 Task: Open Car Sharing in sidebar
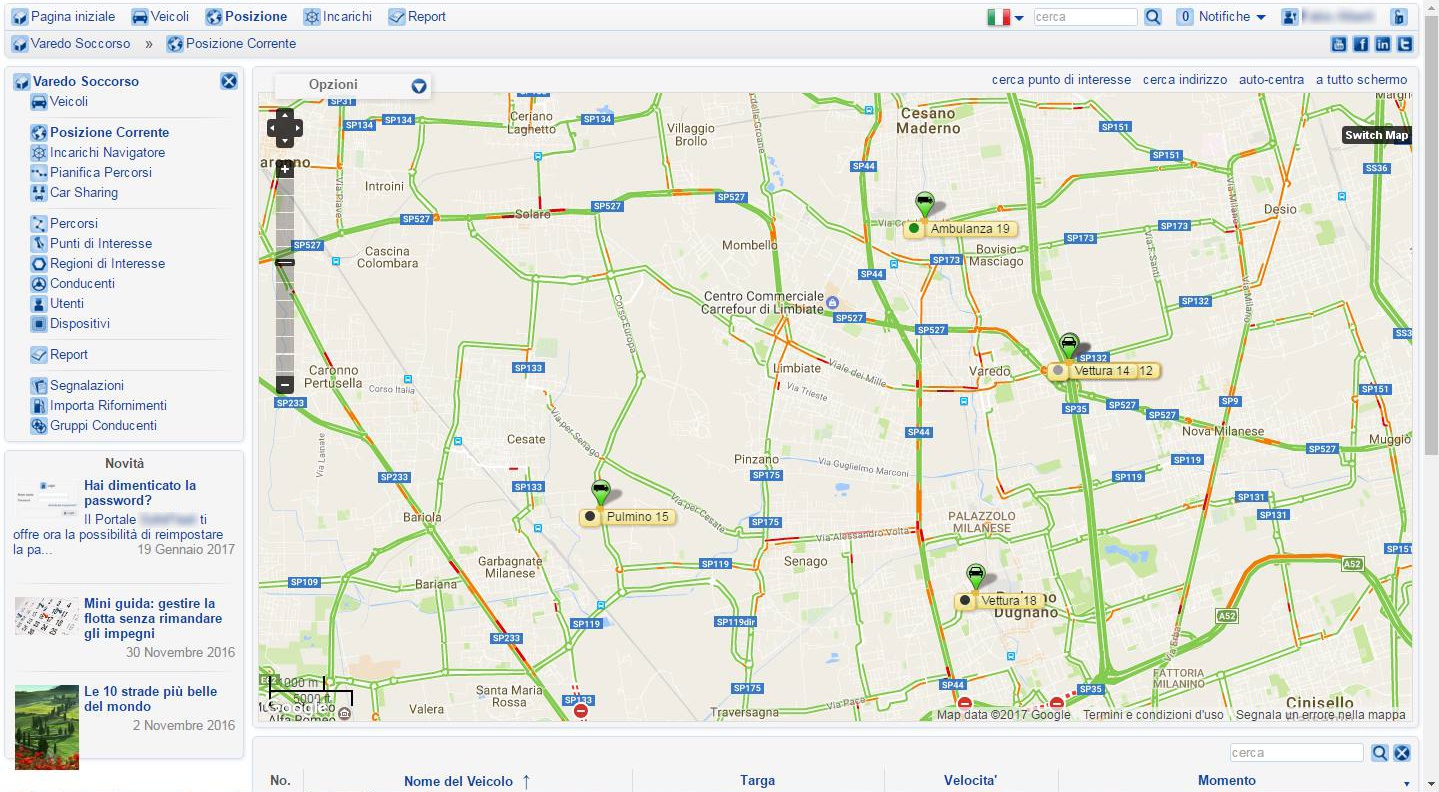pyautogui.click(x=74, y=193)
